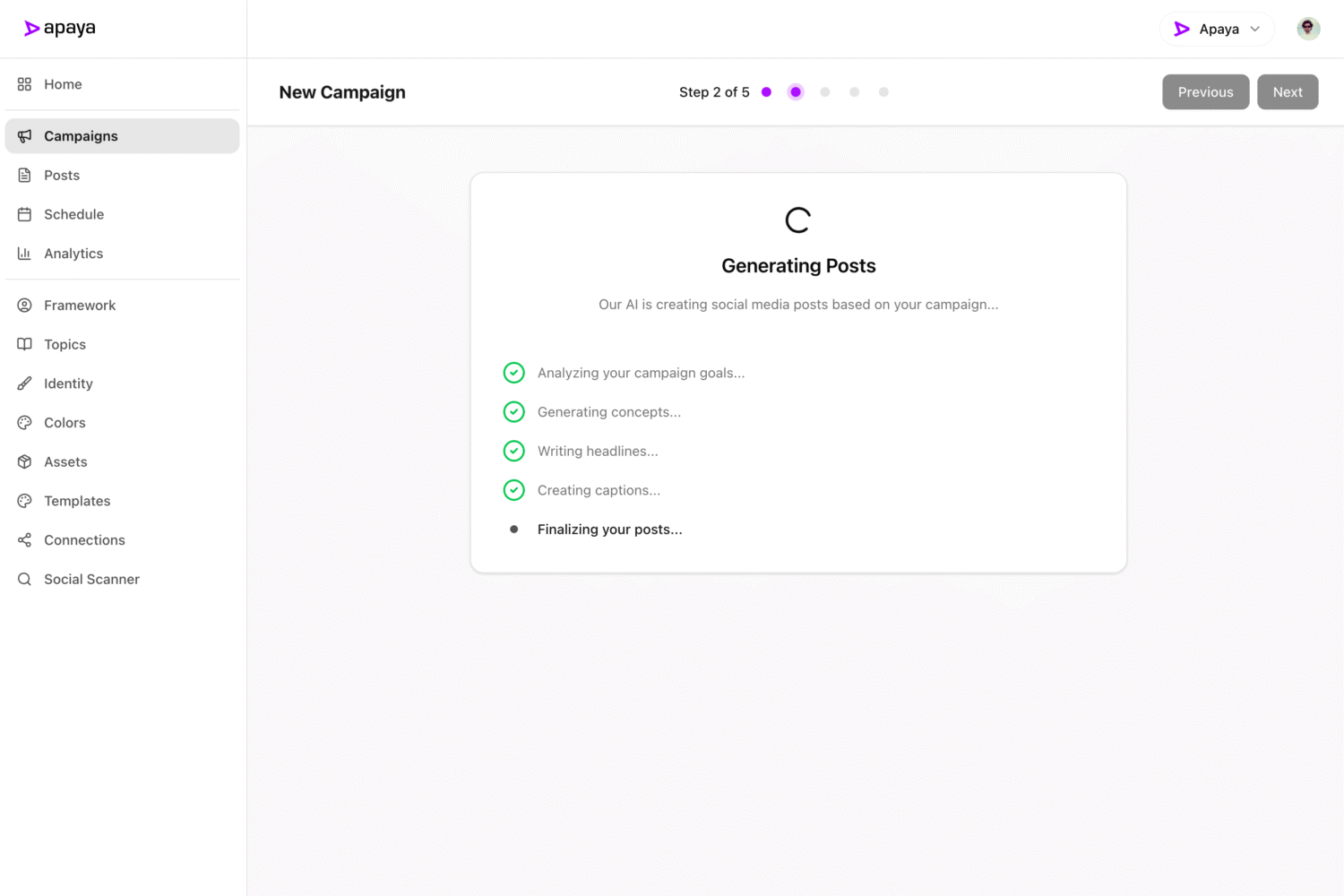The image size is (1344, 896).
Task: Select the step 2 progress dot
Action: coord(795,91)
